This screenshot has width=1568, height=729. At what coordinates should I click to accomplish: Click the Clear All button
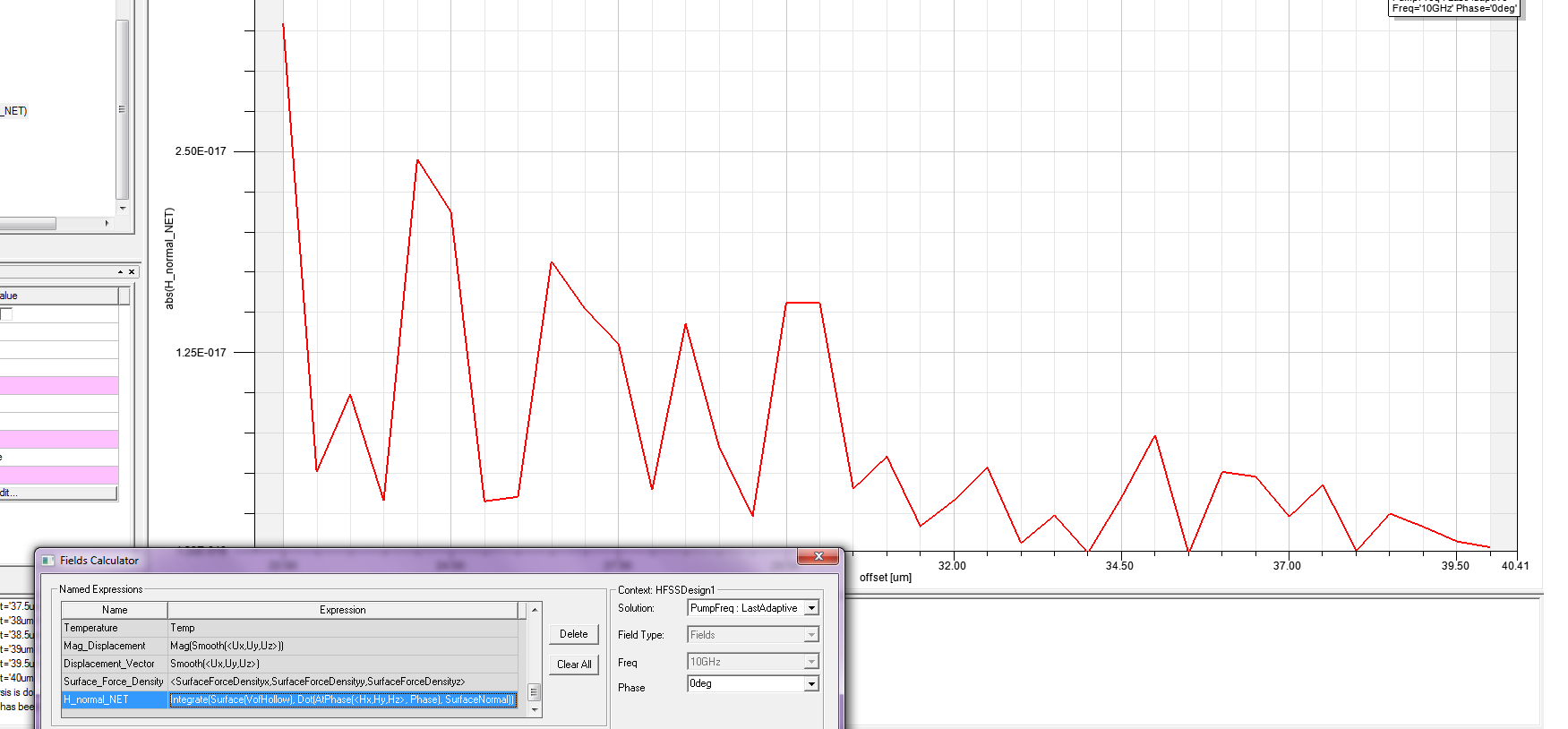pyautogui.click(x=574, y=665)
